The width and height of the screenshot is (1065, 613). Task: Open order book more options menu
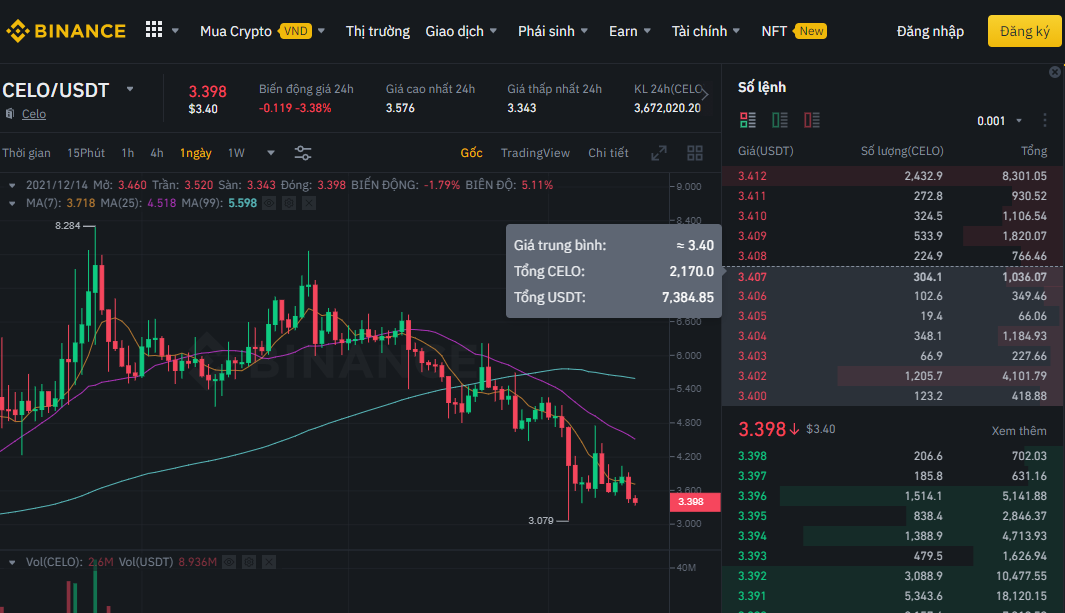[1046, 121]
